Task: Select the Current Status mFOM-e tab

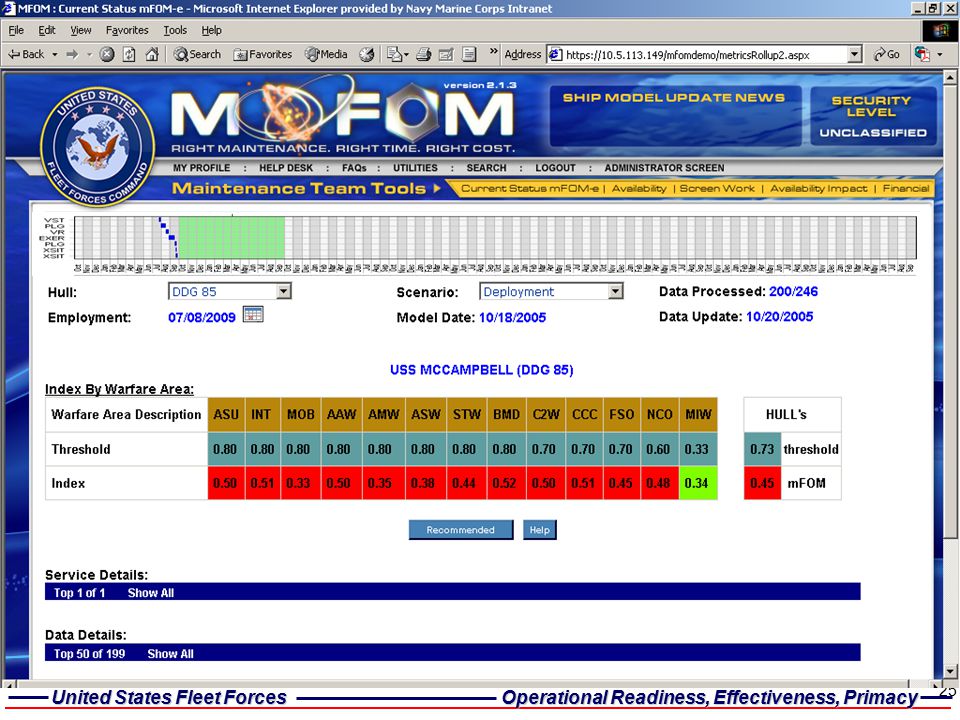Action: [530, 189]
